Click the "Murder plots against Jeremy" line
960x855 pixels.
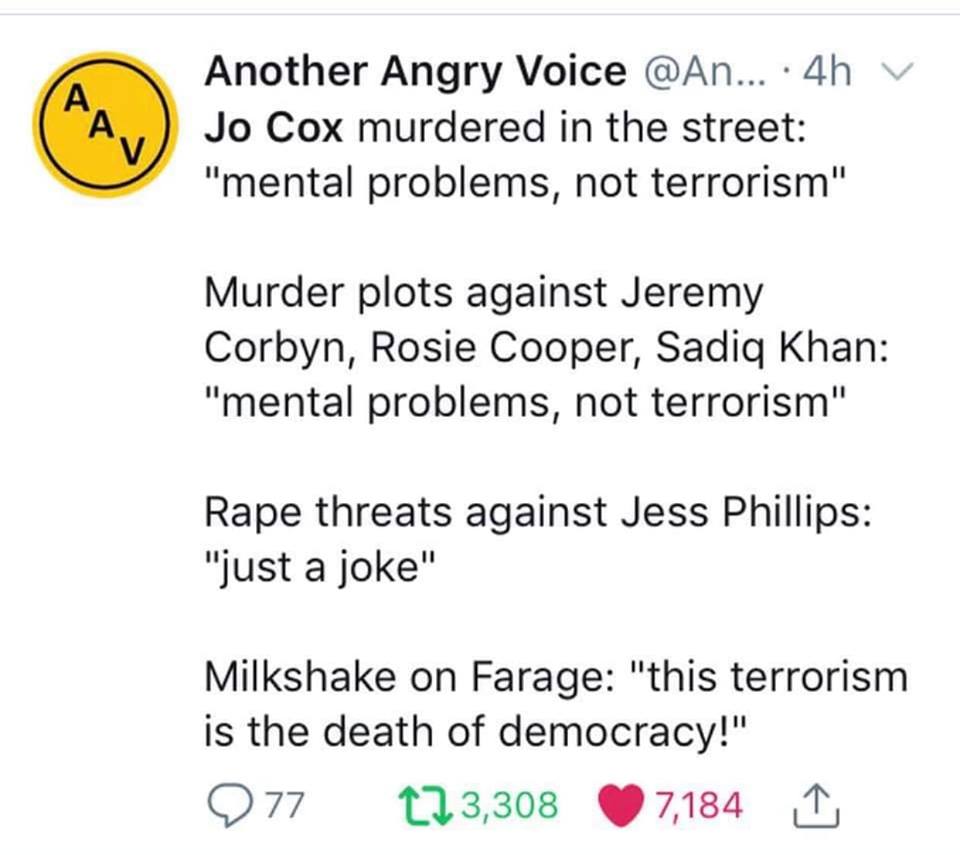pyautogui.click(x=483, y=292)
